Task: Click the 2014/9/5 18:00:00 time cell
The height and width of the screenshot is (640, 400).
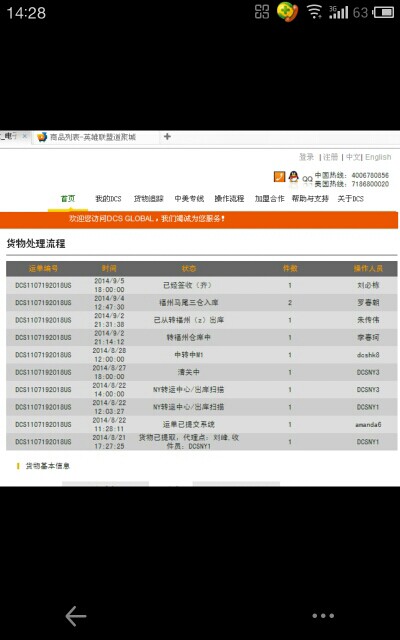Action: coord(109,285)
